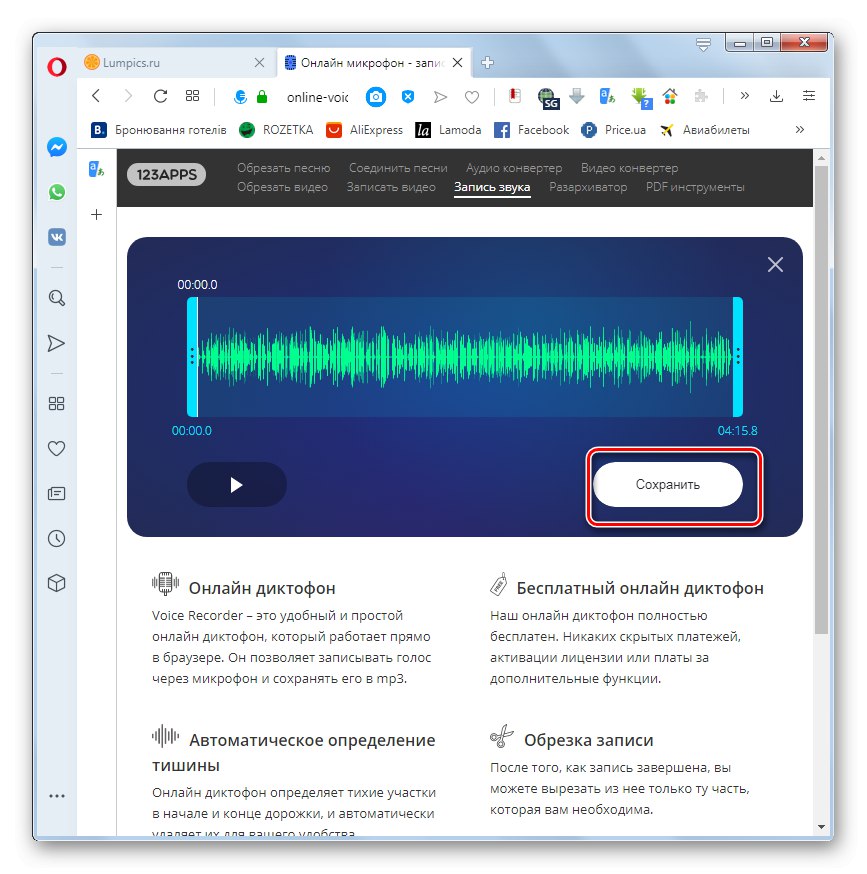
Task: Open Speed Dial from the sidebar grid icon
Action: 56,404
